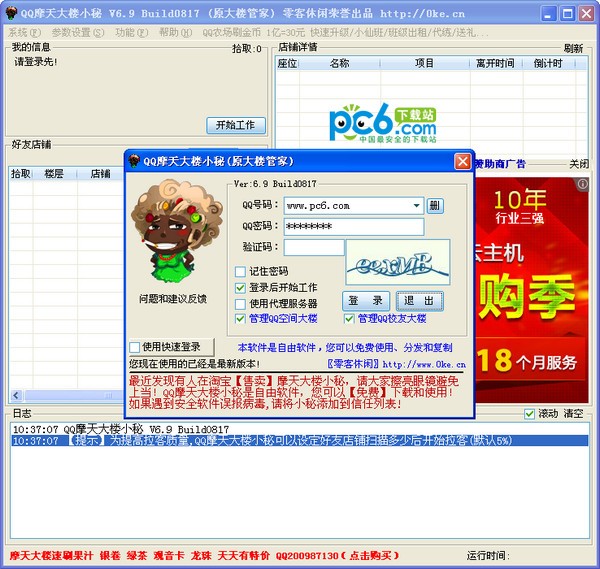Minimize the main window
Viewport: 600px width, 569px height.
pos(548,14)
